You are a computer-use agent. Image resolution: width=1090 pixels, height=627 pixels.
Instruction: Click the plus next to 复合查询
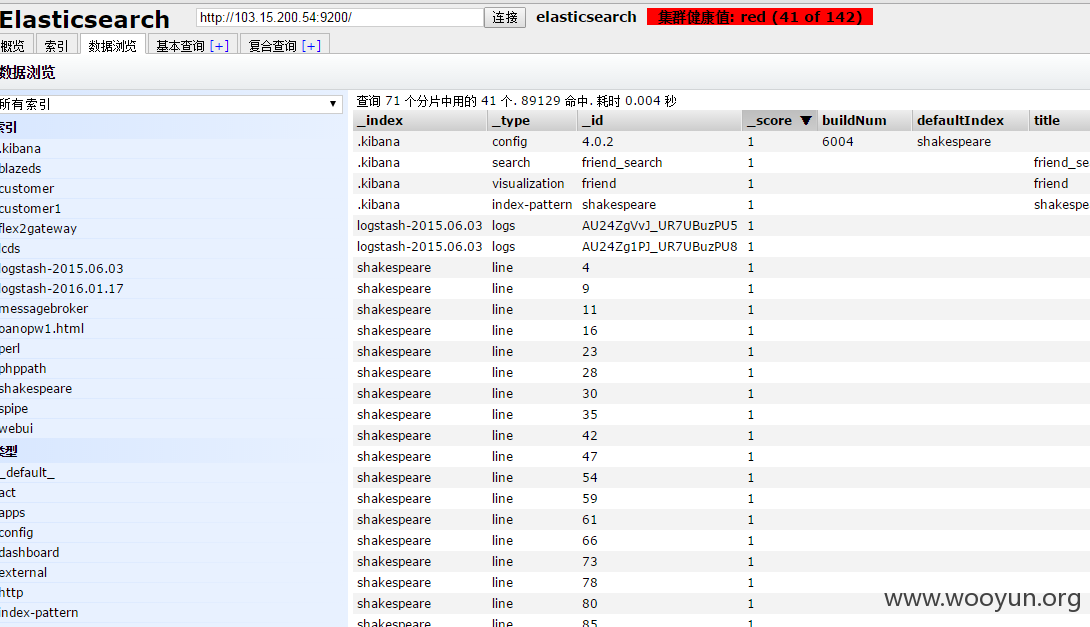pyautogui.click(x=311, y=46)
